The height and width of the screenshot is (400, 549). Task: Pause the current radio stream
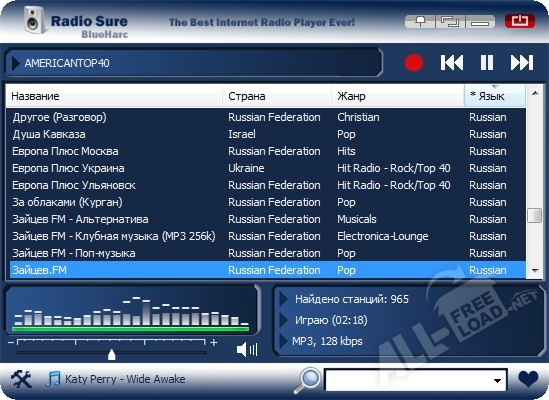[487, 63]
